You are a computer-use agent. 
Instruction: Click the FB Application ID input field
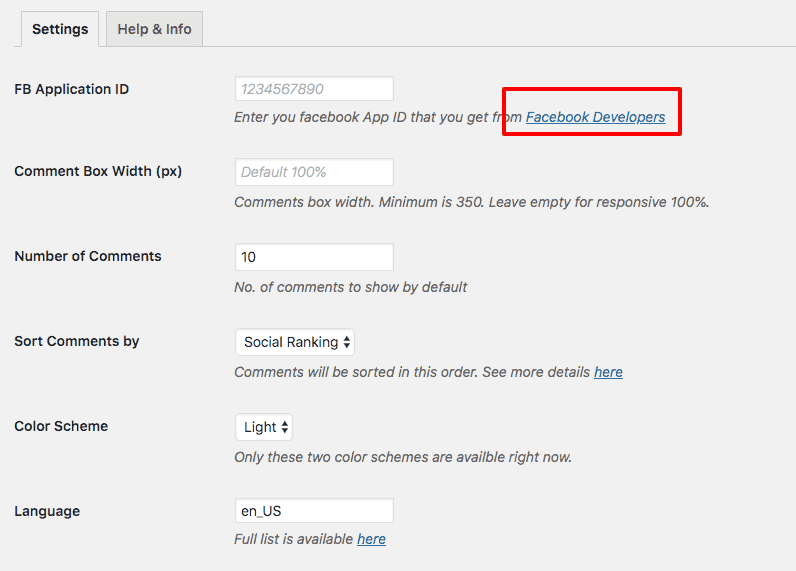pos(314,89)
